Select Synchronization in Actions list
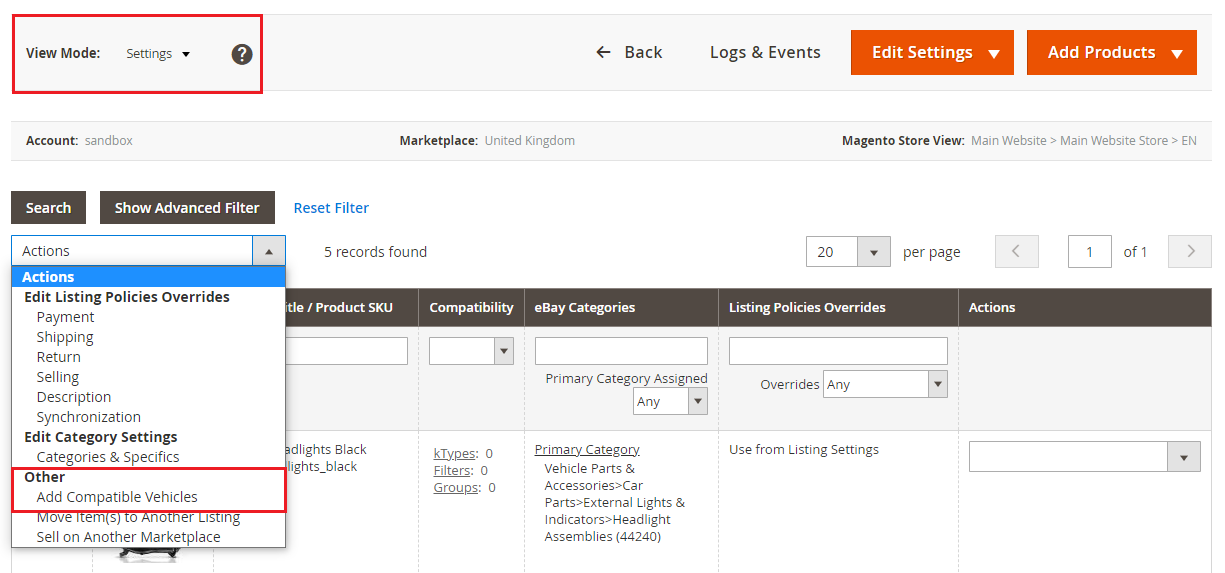1225x573 pixels. click(88, 417)
